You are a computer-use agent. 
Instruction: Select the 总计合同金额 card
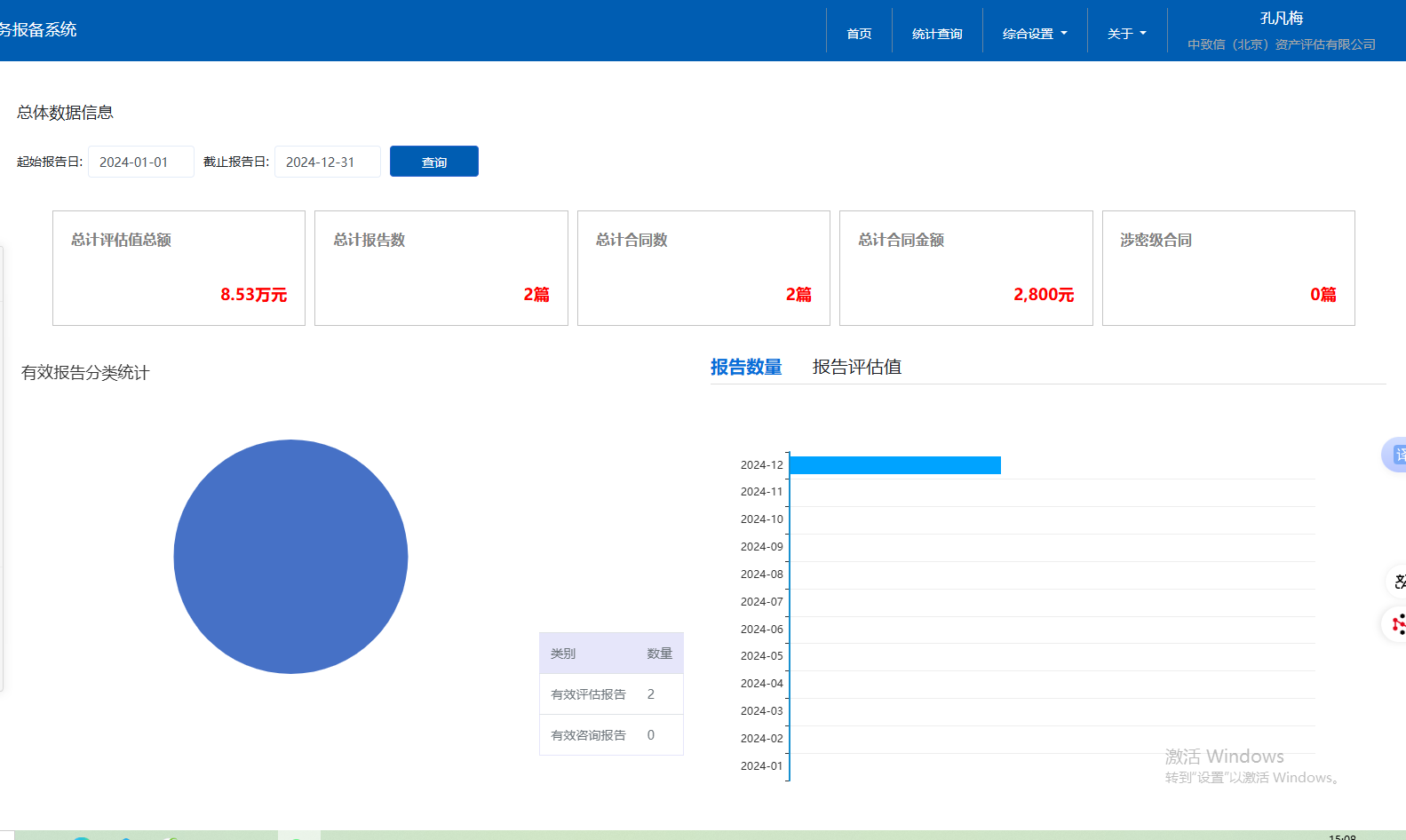(x=965, y=268)
